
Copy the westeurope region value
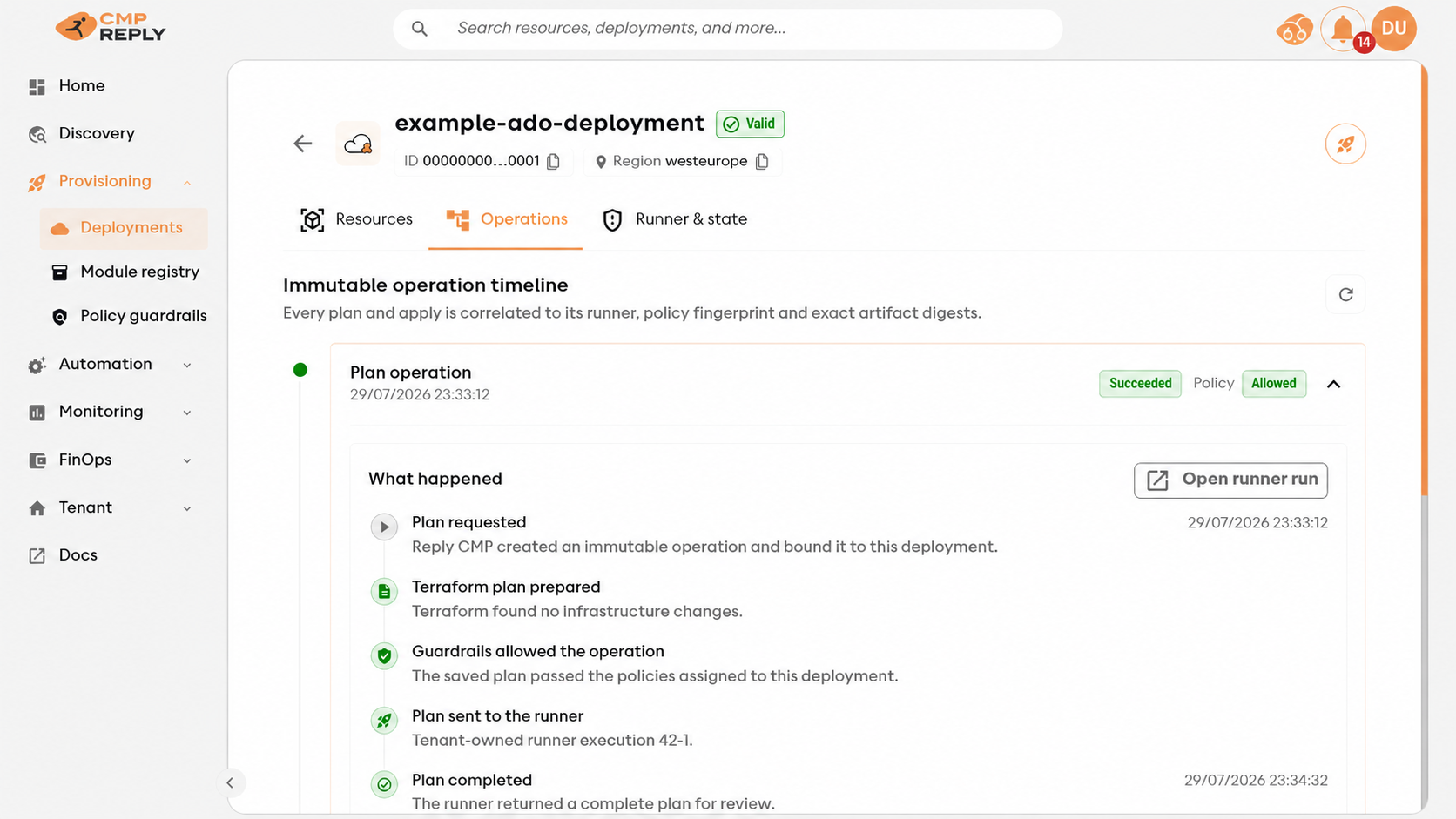(762, 162)
